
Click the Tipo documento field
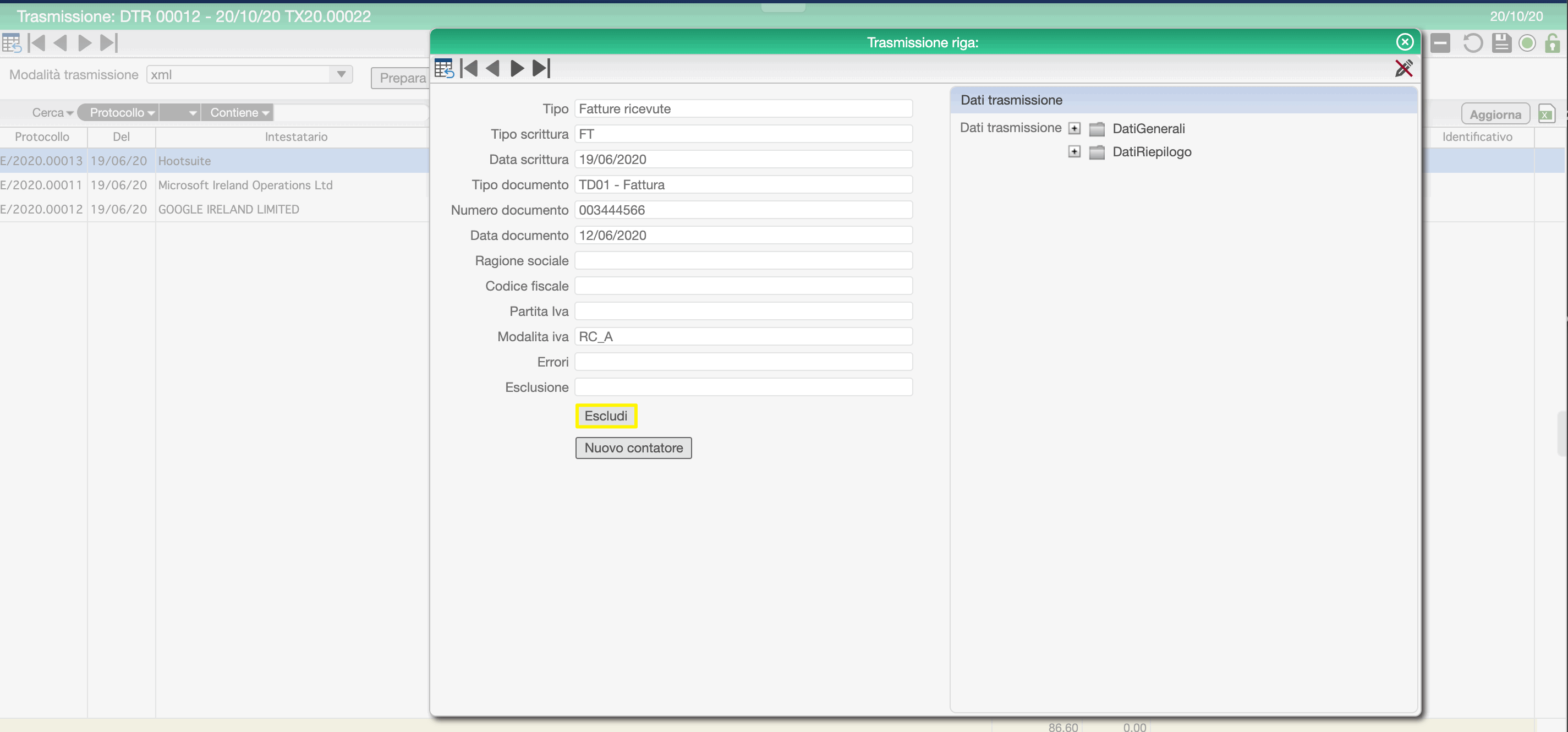click(x=743, y=184)
